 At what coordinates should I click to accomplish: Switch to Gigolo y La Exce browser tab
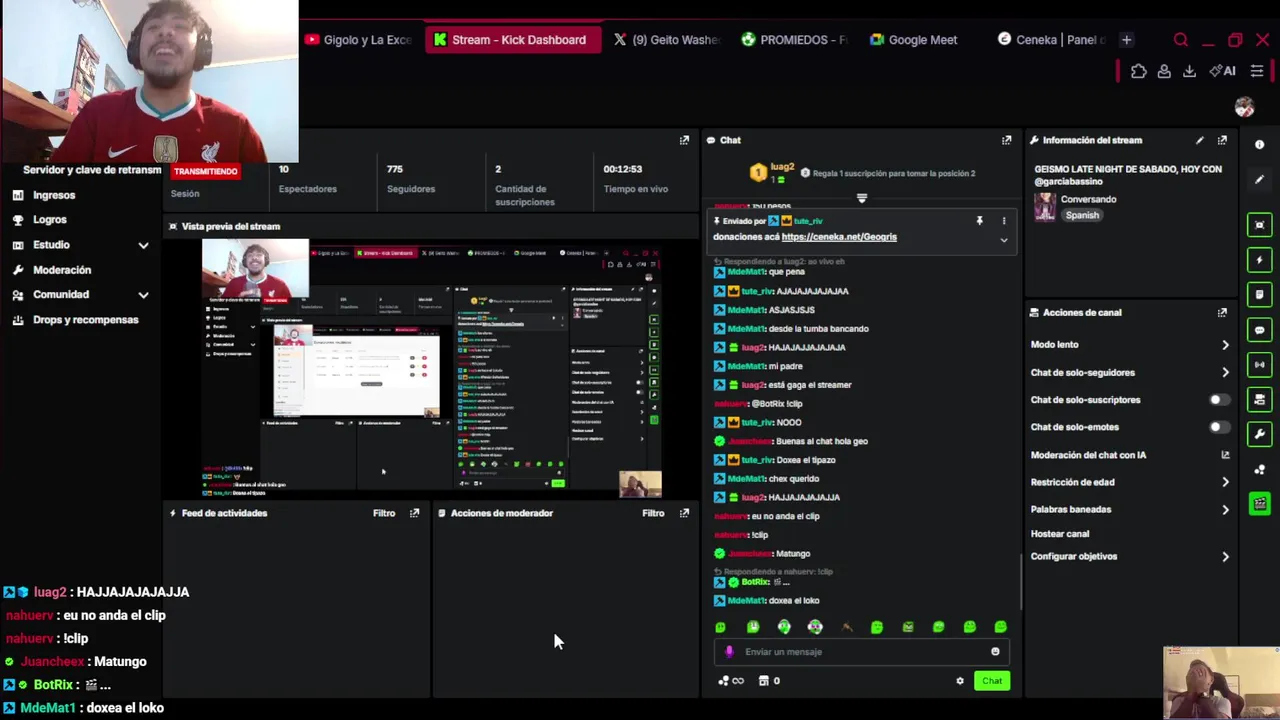pos(358,40)
